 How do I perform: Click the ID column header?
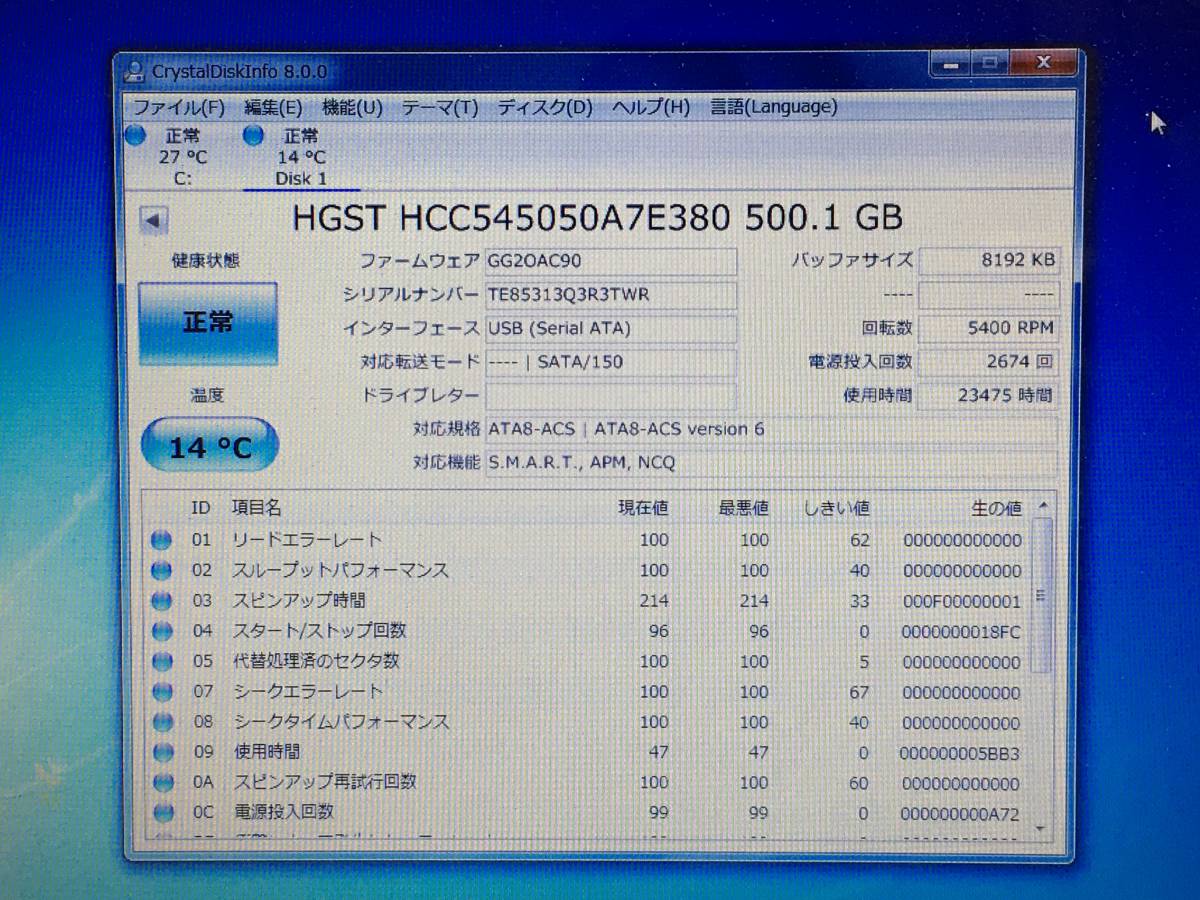201,508
